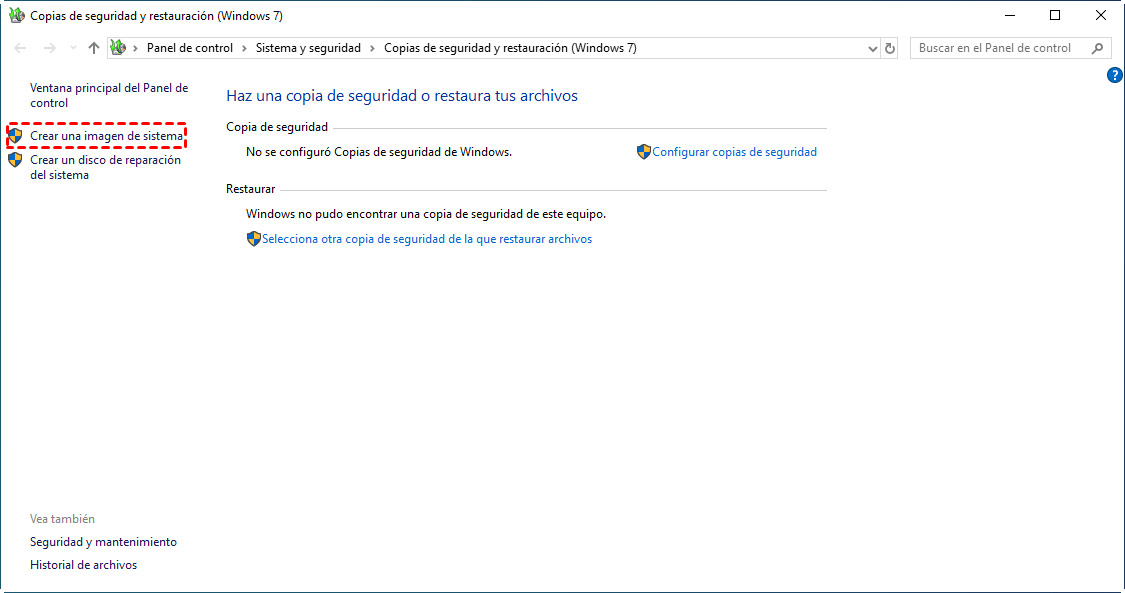The width and height of the screenshot is (1125, 593).
Task: Close the Copias de seguridad window
Action: [x=1101, y=15]
